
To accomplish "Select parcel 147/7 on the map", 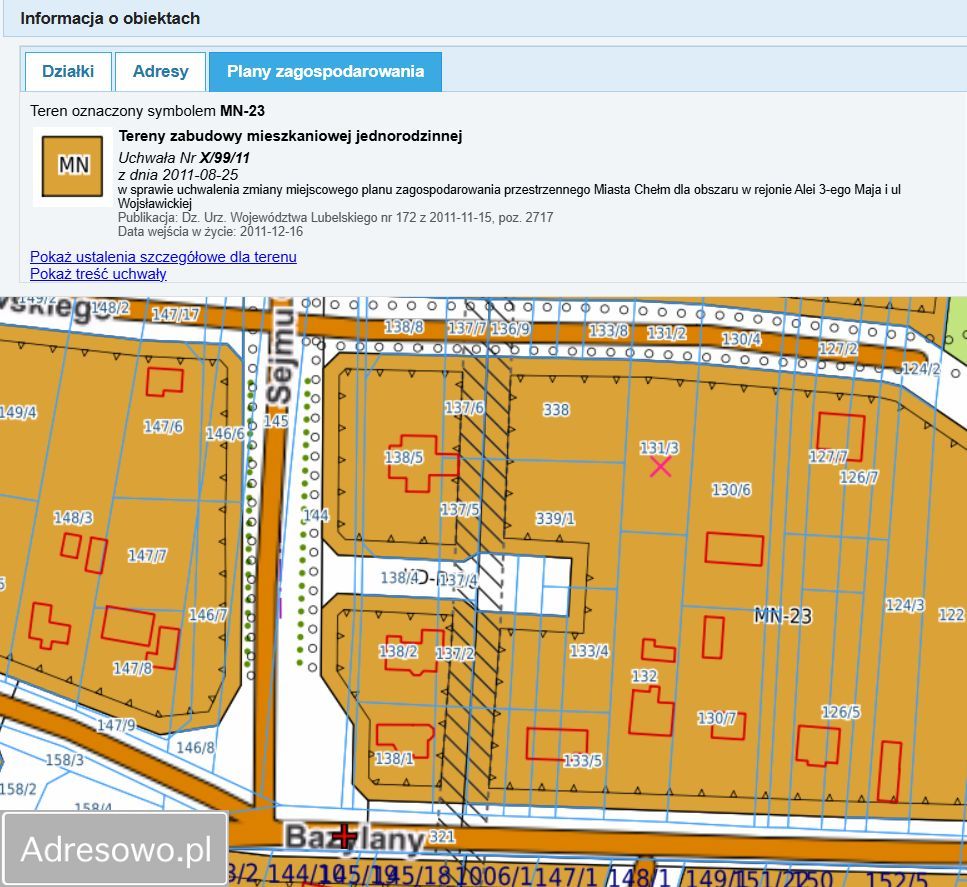I will pos(147,556).
